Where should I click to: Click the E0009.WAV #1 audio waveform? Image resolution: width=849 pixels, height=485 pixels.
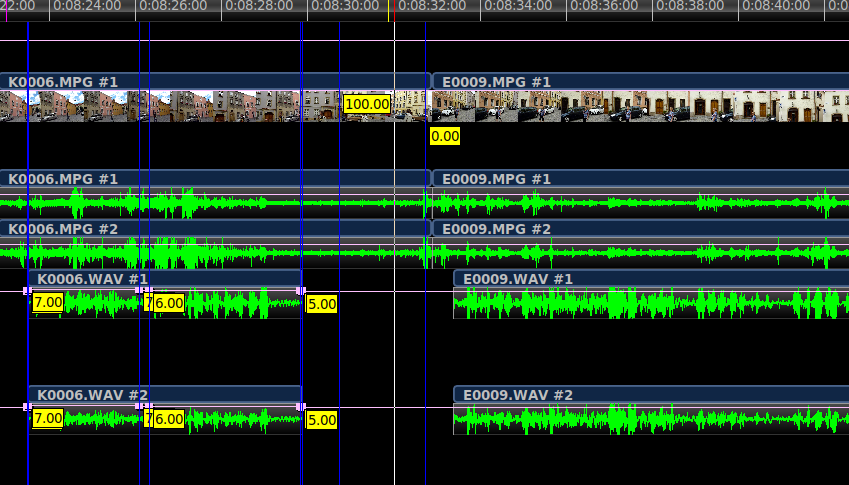tap(640, 304)
